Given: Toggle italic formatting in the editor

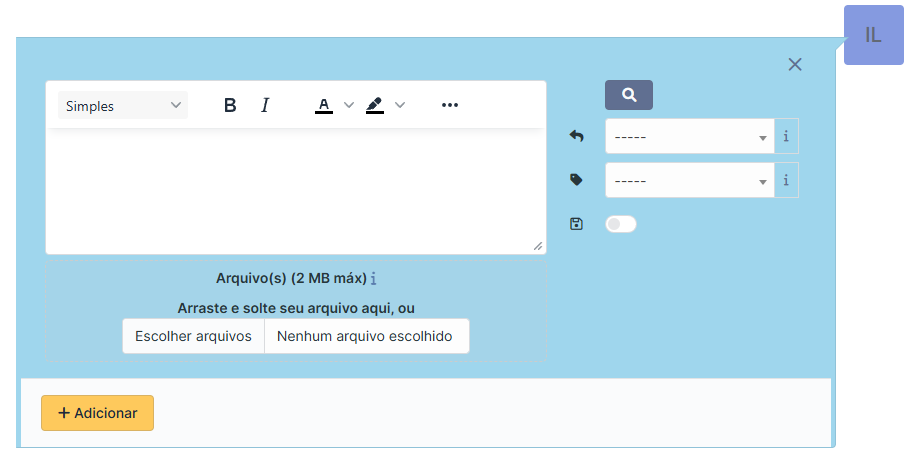Looking at the screenshot, I should coord(265,105).
